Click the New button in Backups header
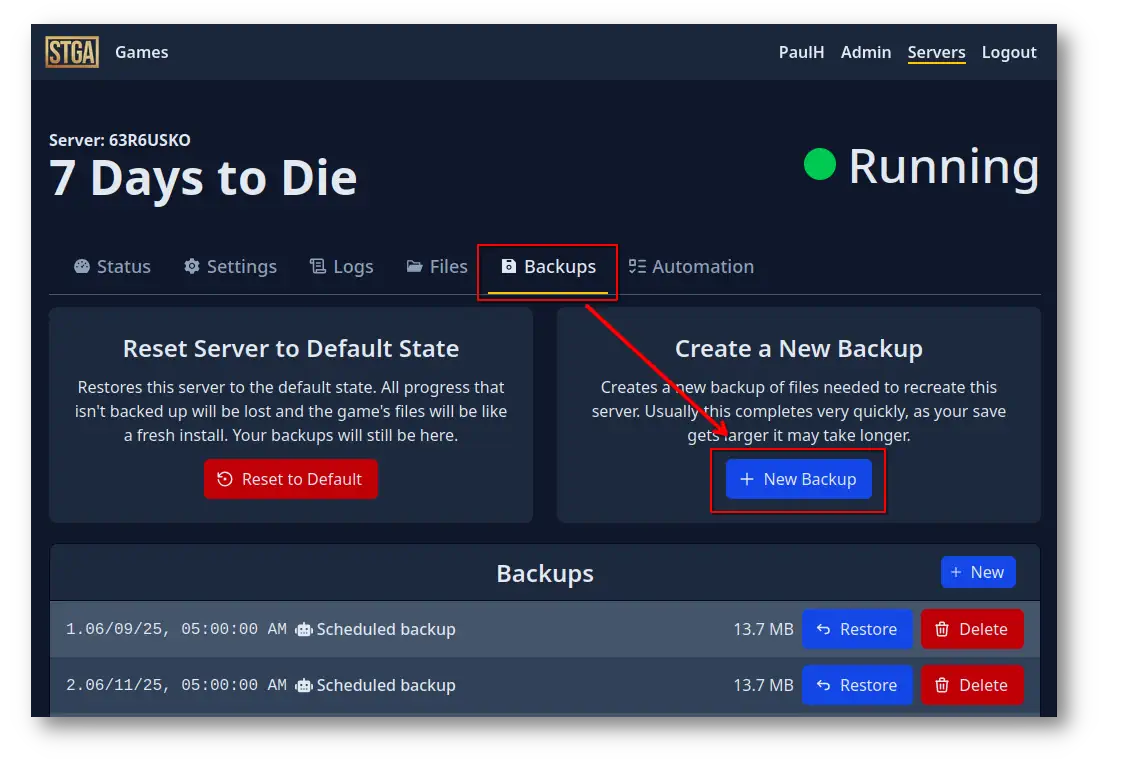 pos(978,572)
